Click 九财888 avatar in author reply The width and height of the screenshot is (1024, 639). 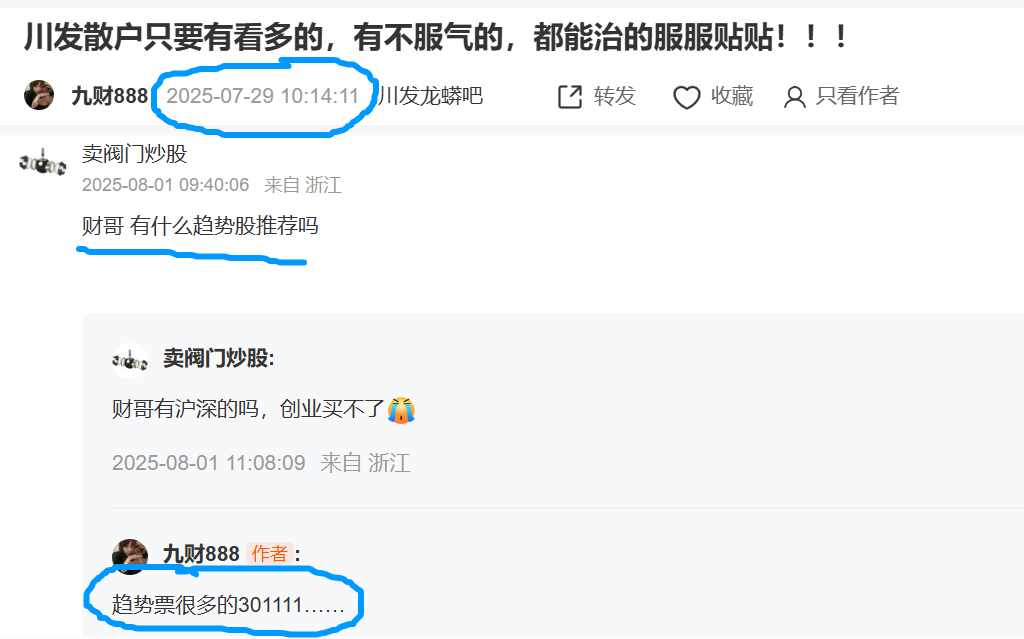click(x=130, y=556)
